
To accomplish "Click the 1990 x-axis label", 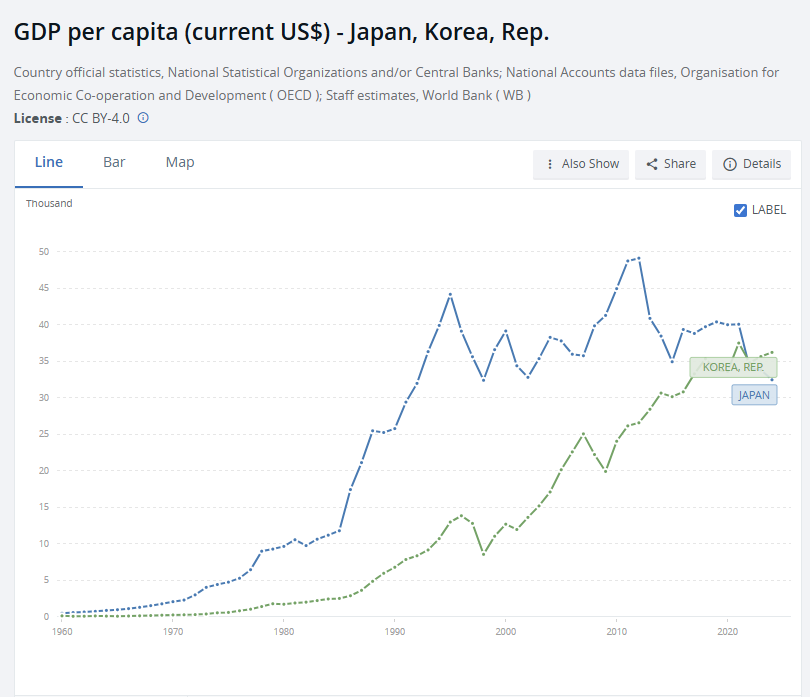I will [x=395, y=631].
